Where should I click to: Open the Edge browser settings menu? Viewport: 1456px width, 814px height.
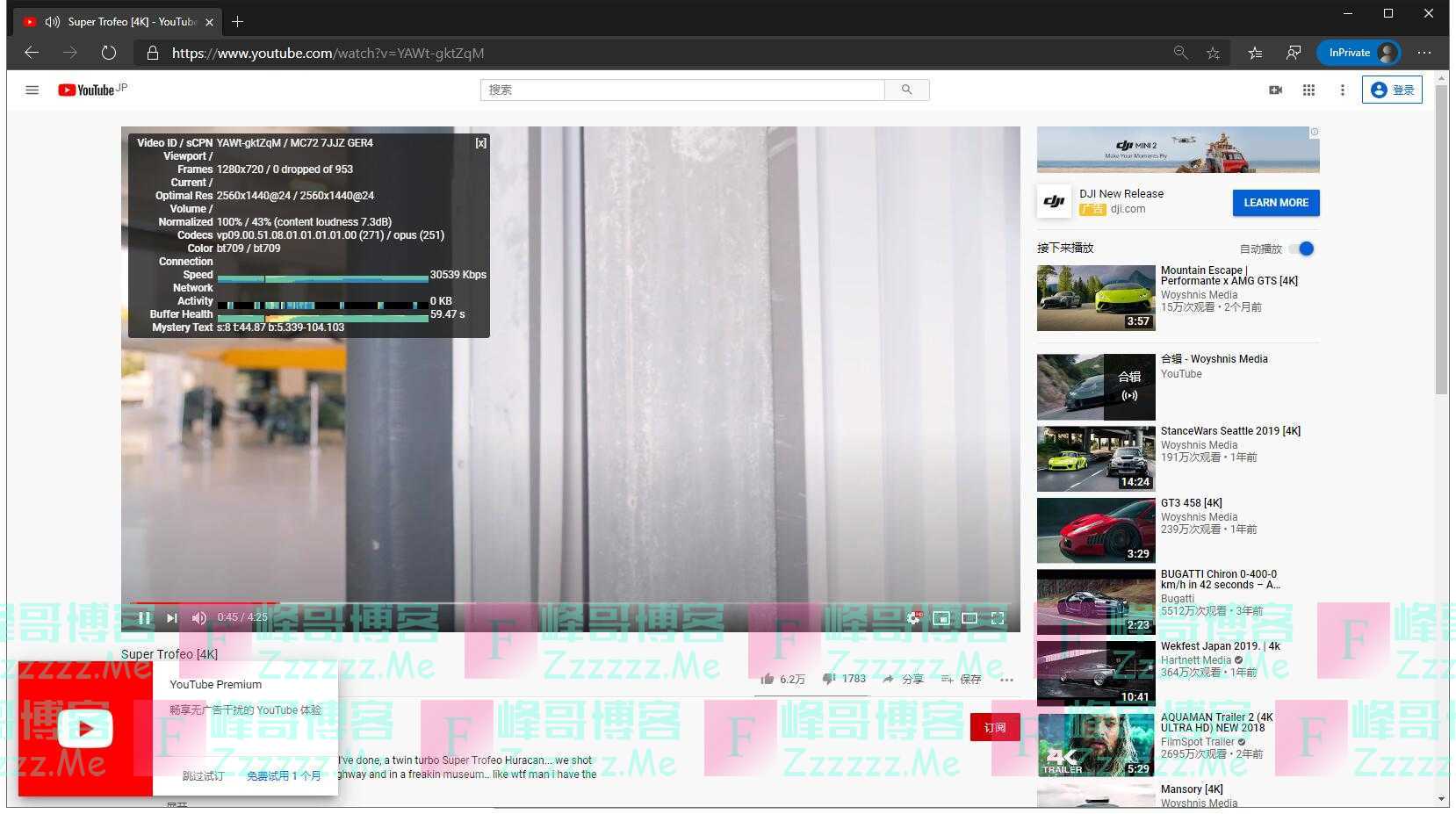(1424, 53)
